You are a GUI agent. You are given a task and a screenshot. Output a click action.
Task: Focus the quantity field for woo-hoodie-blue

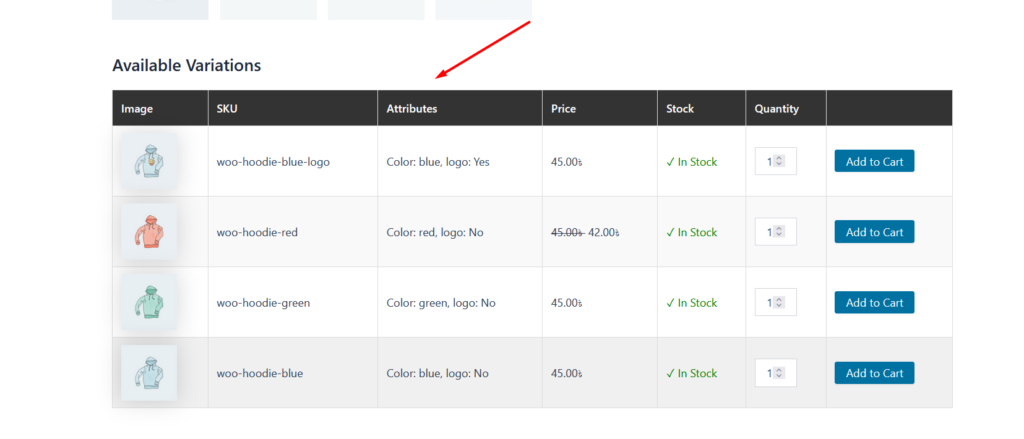(771, 373)
